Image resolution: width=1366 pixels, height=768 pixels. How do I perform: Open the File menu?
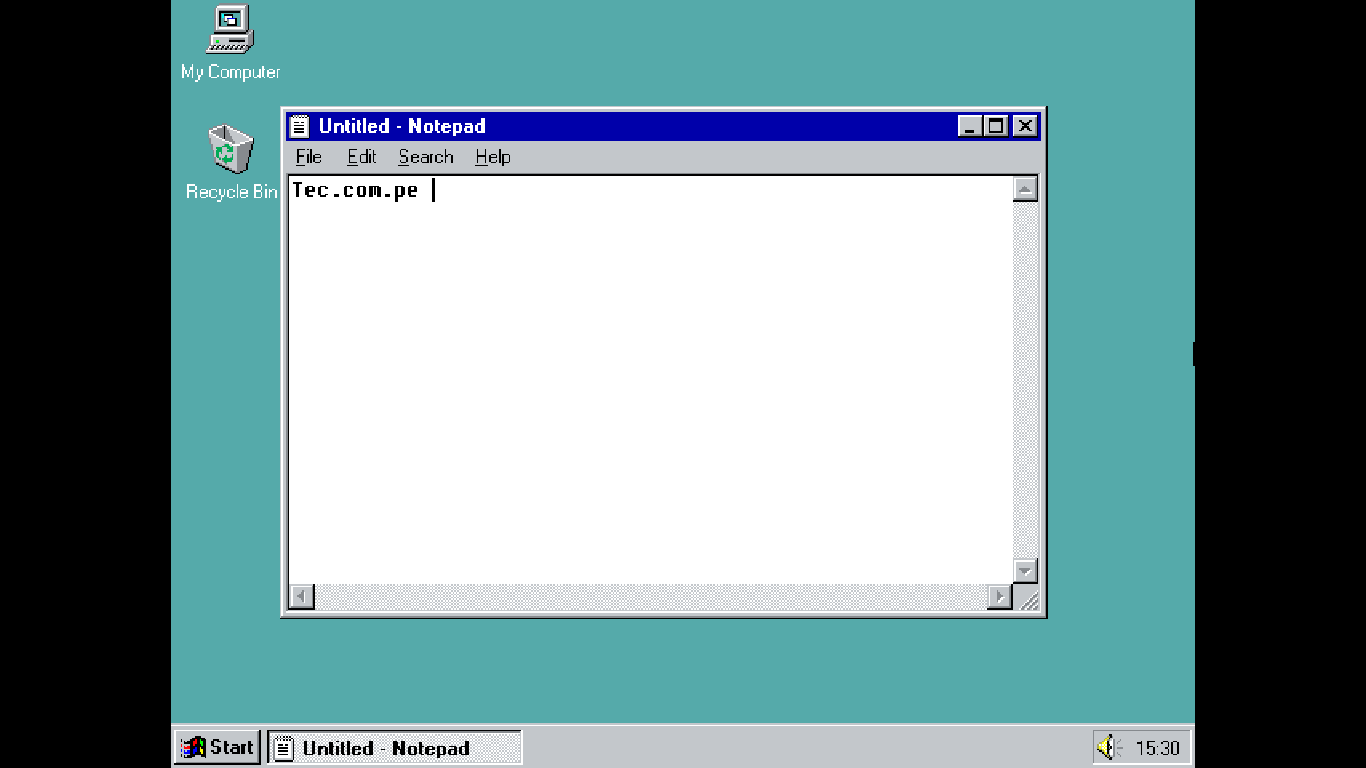[308, 157]
